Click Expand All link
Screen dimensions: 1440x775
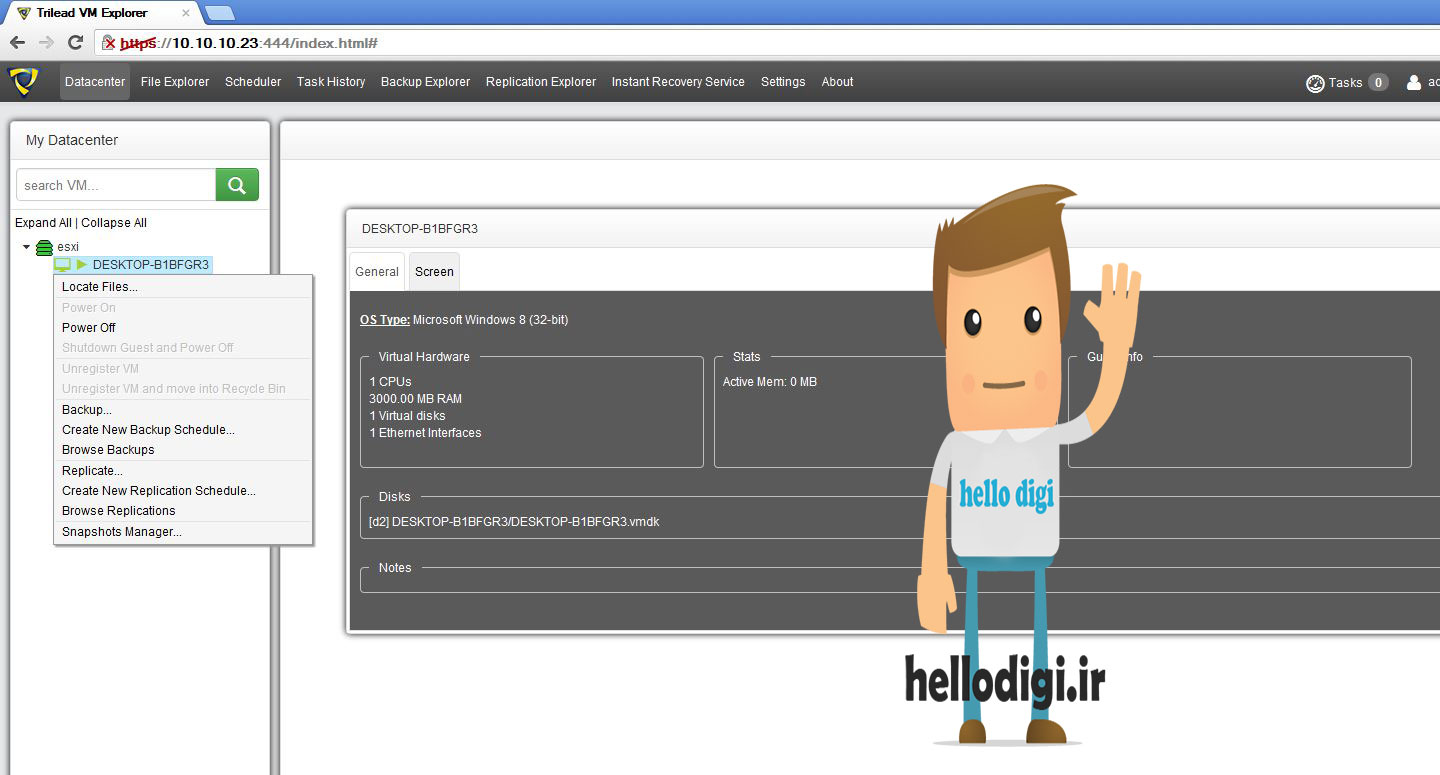43,223
